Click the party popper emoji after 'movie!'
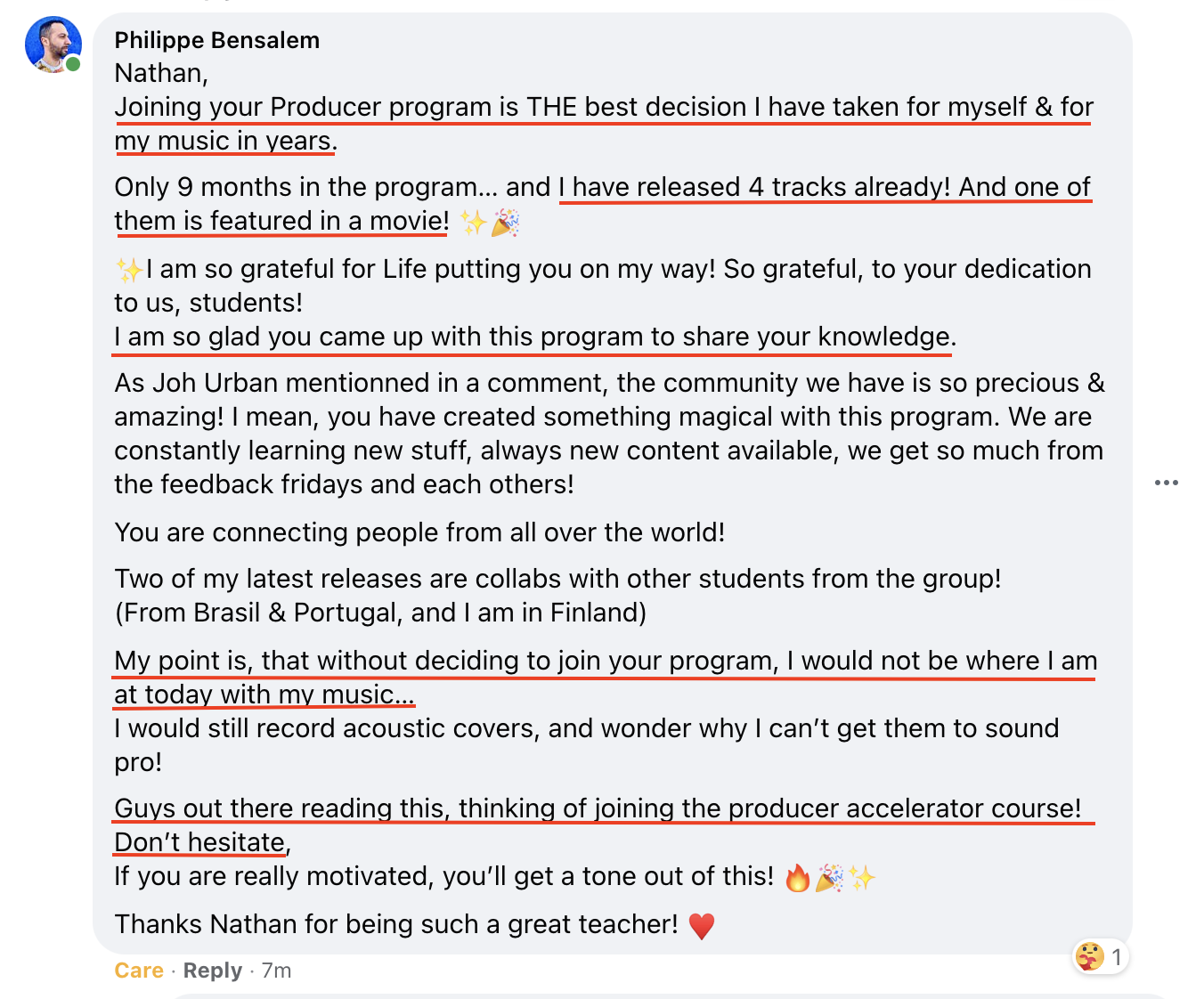The image size is (1204, 999). click(x=505, y=223)
